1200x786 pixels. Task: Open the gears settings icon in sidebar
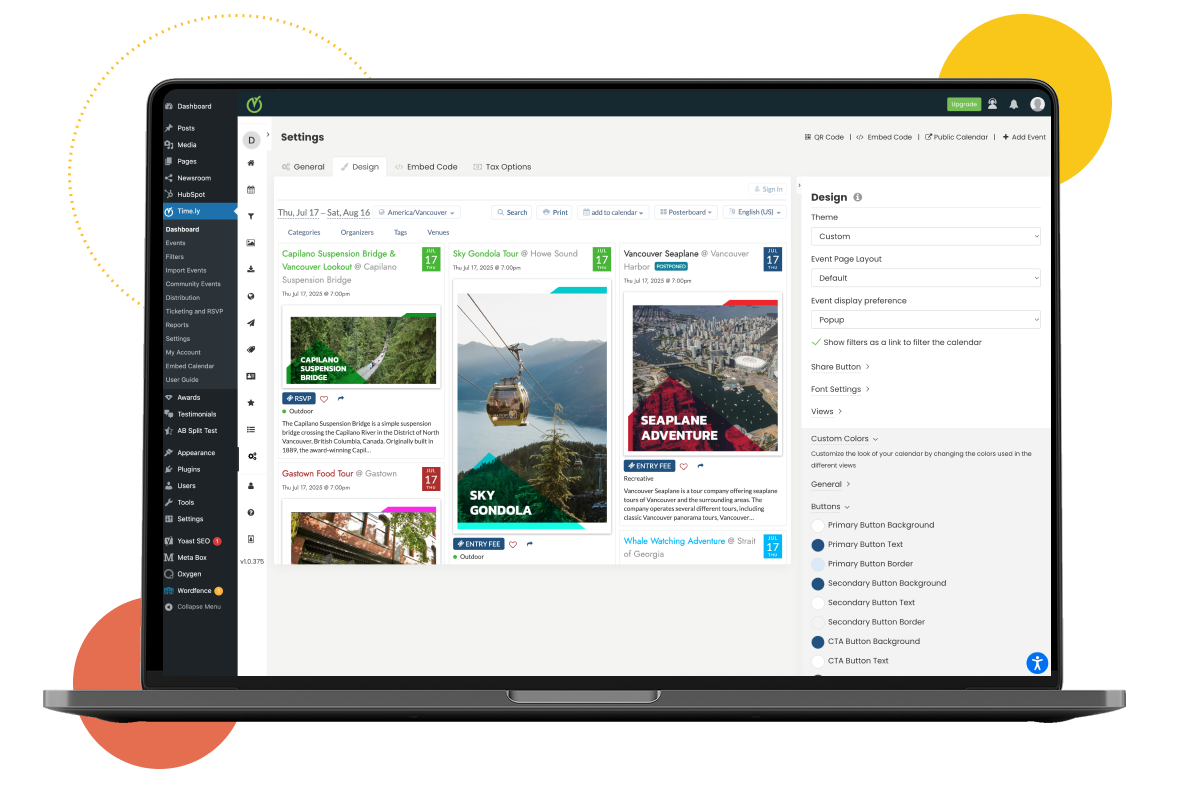[251, 456]
